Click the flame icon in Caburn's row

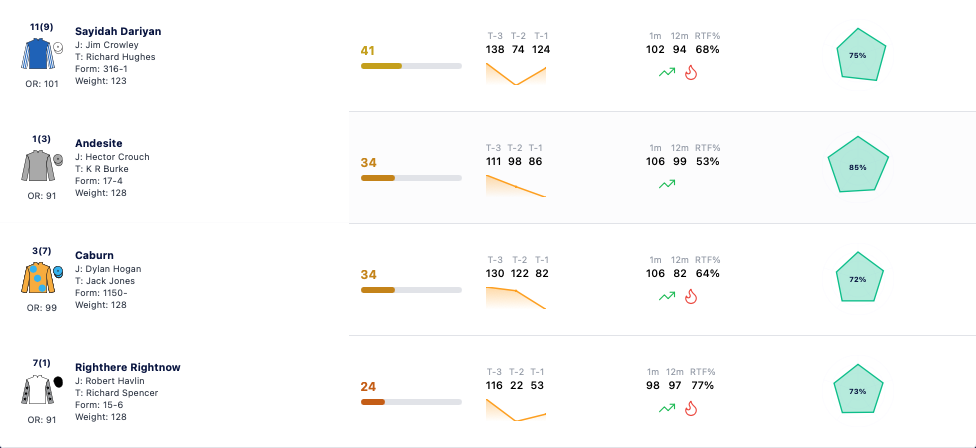690,296
